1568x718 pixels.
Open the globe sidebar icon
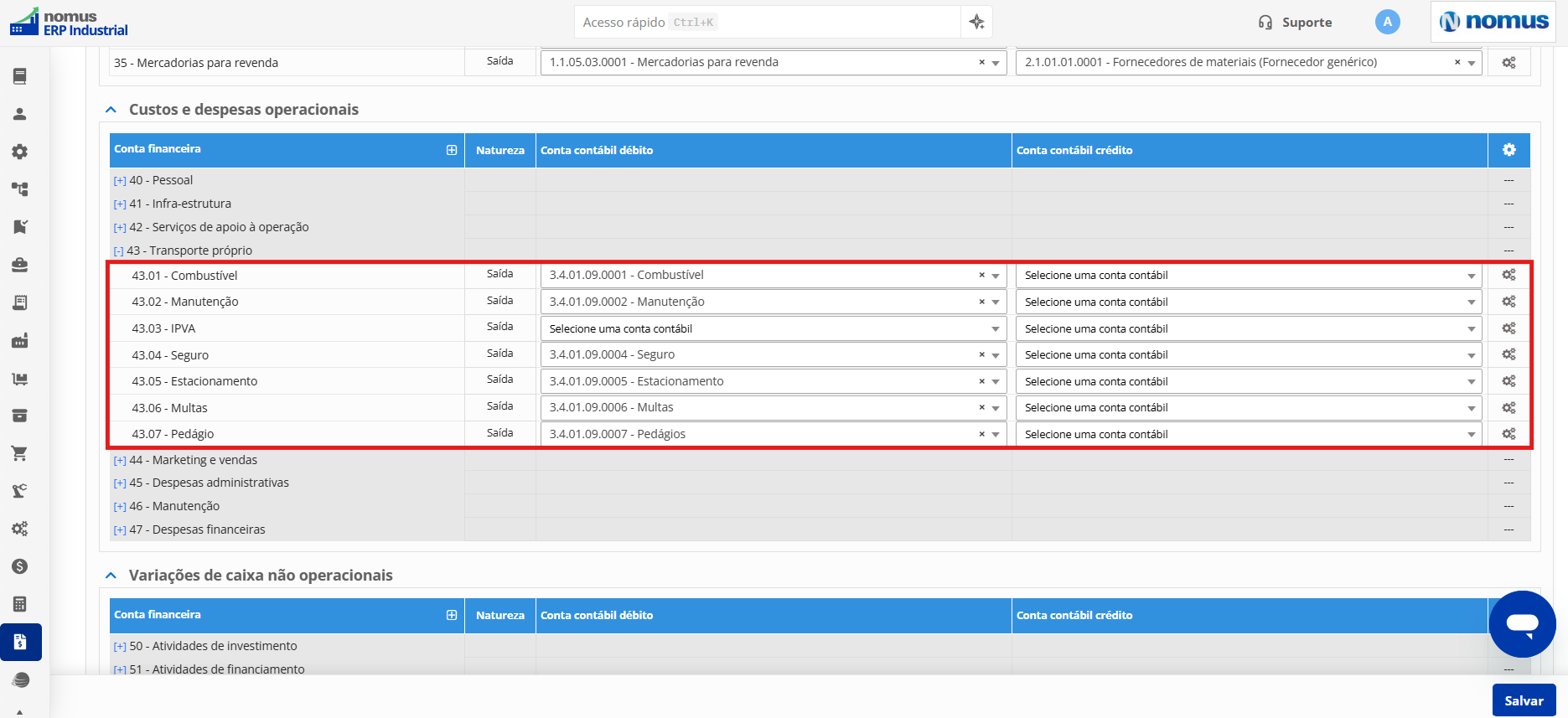pyautogui.click(x=20, y=679)
